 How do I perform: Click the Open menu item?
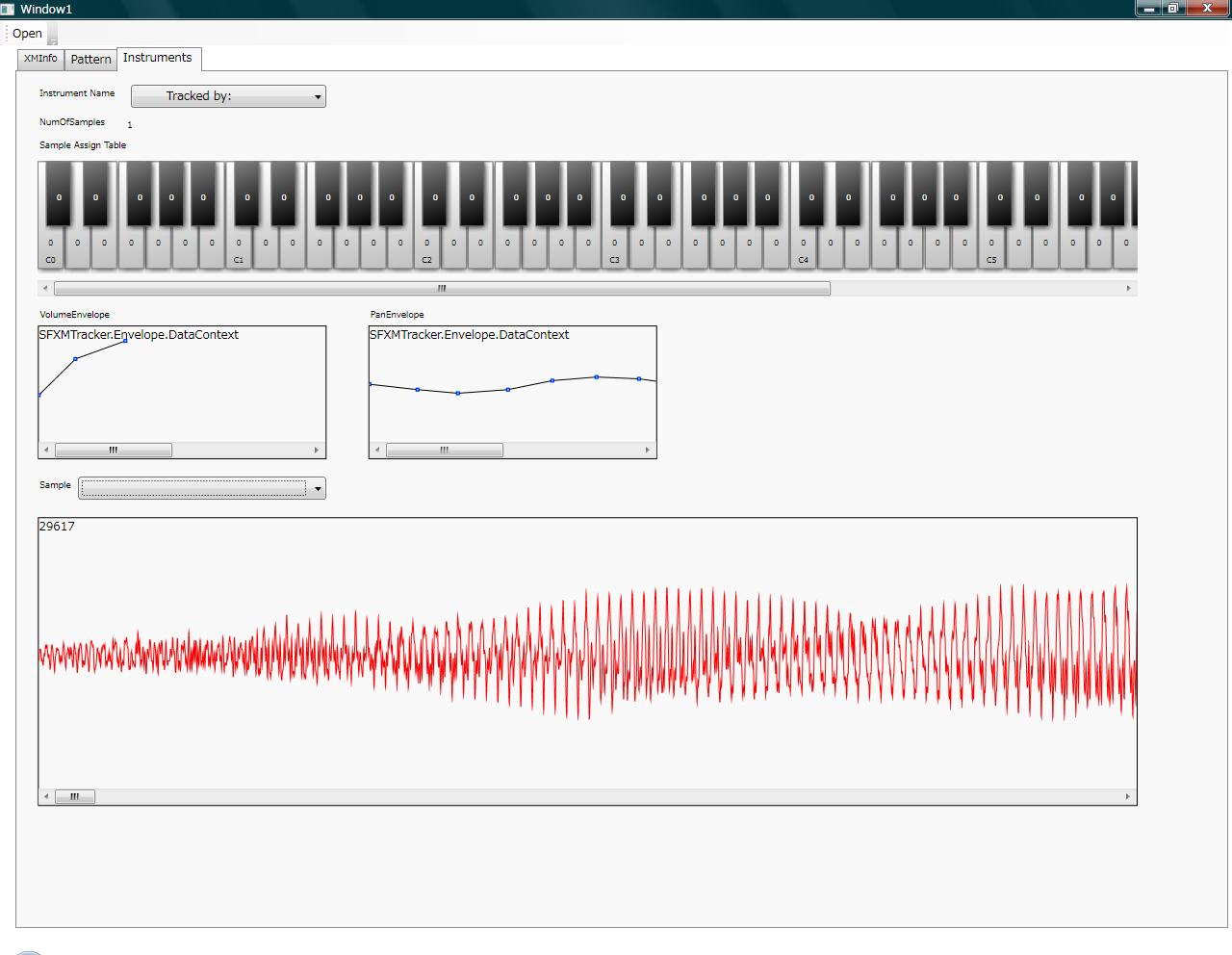coord(27,34)
